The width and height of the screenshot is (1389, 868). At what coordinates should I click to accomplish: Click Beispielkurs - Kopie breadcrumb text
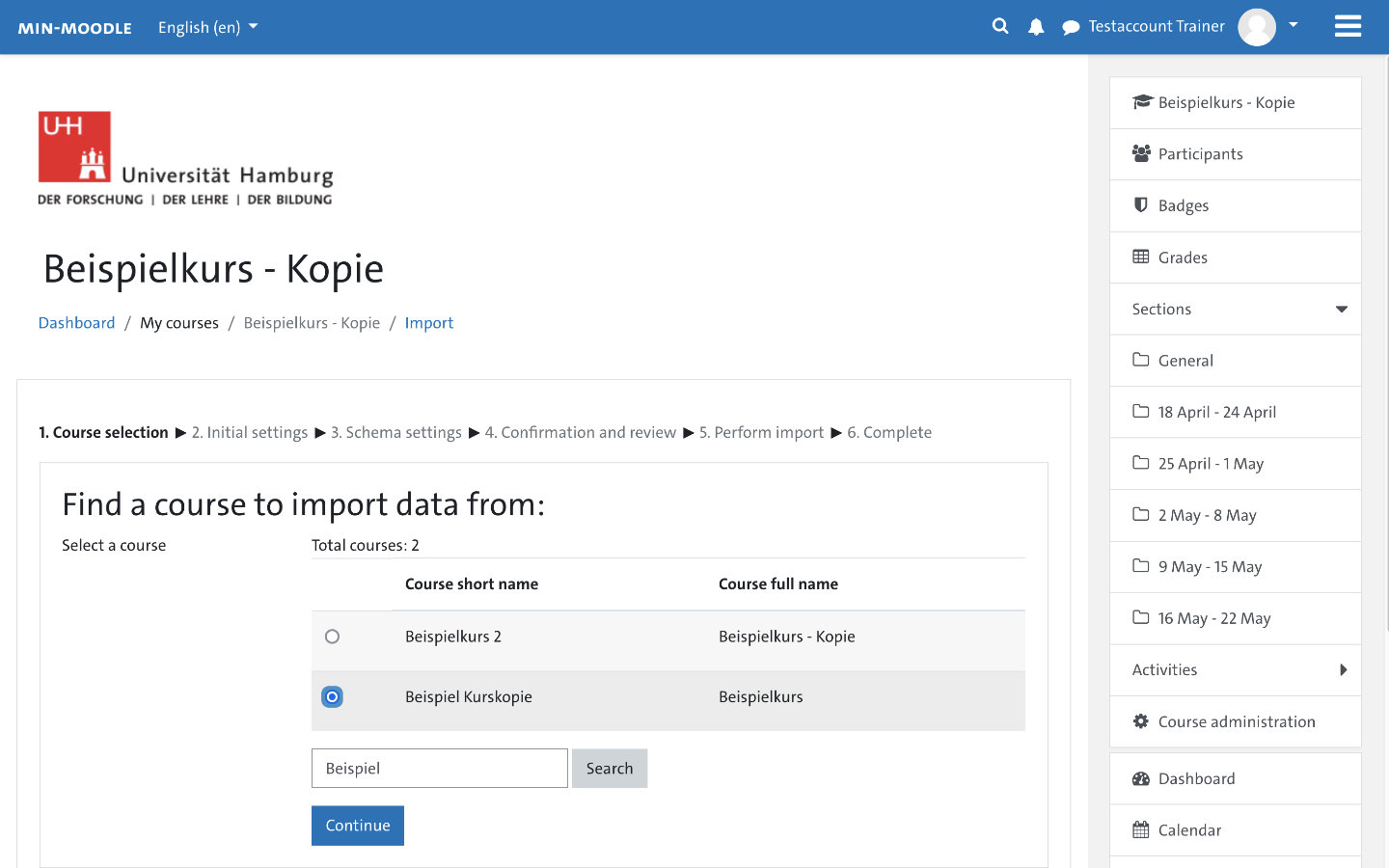pos(312,323)
